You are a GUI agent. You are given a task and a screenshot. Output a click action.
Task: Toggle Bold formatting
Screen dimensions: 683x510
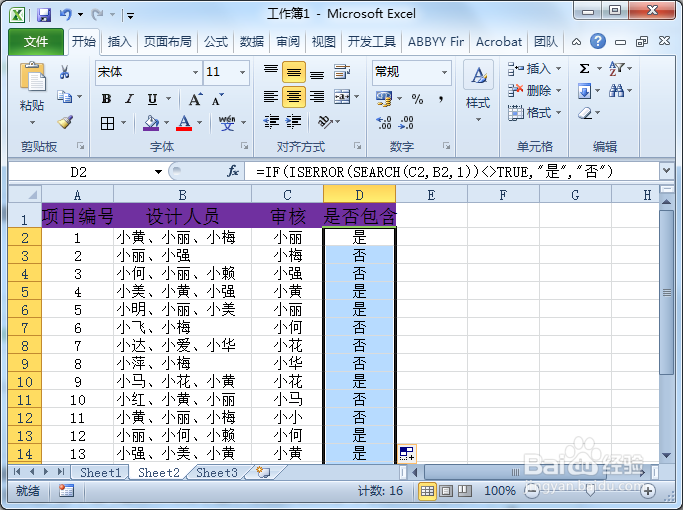pos(106,99)
